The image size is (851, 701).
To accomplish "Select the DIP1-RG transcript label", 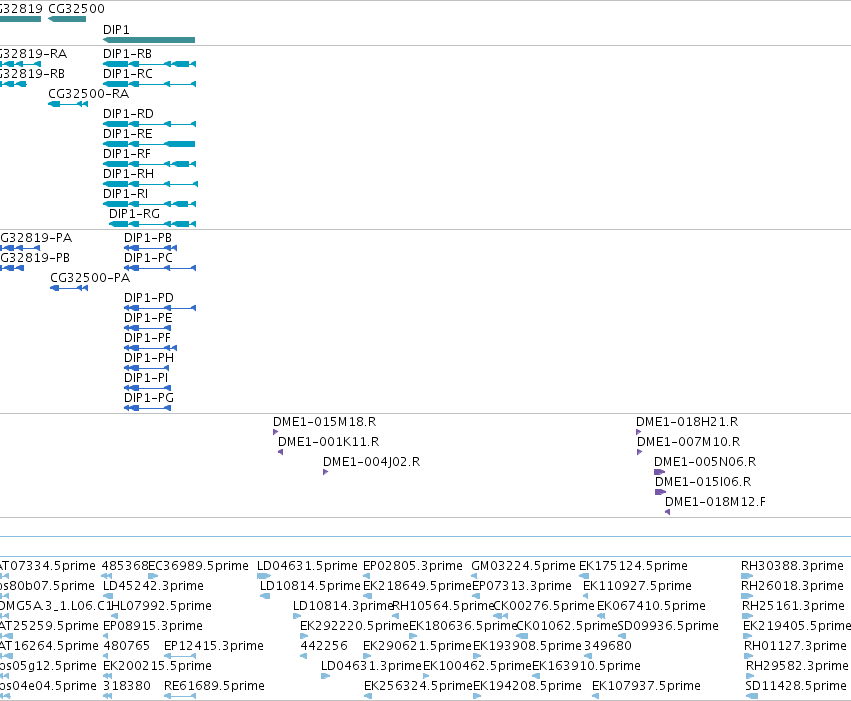I will tap(135, 214).
